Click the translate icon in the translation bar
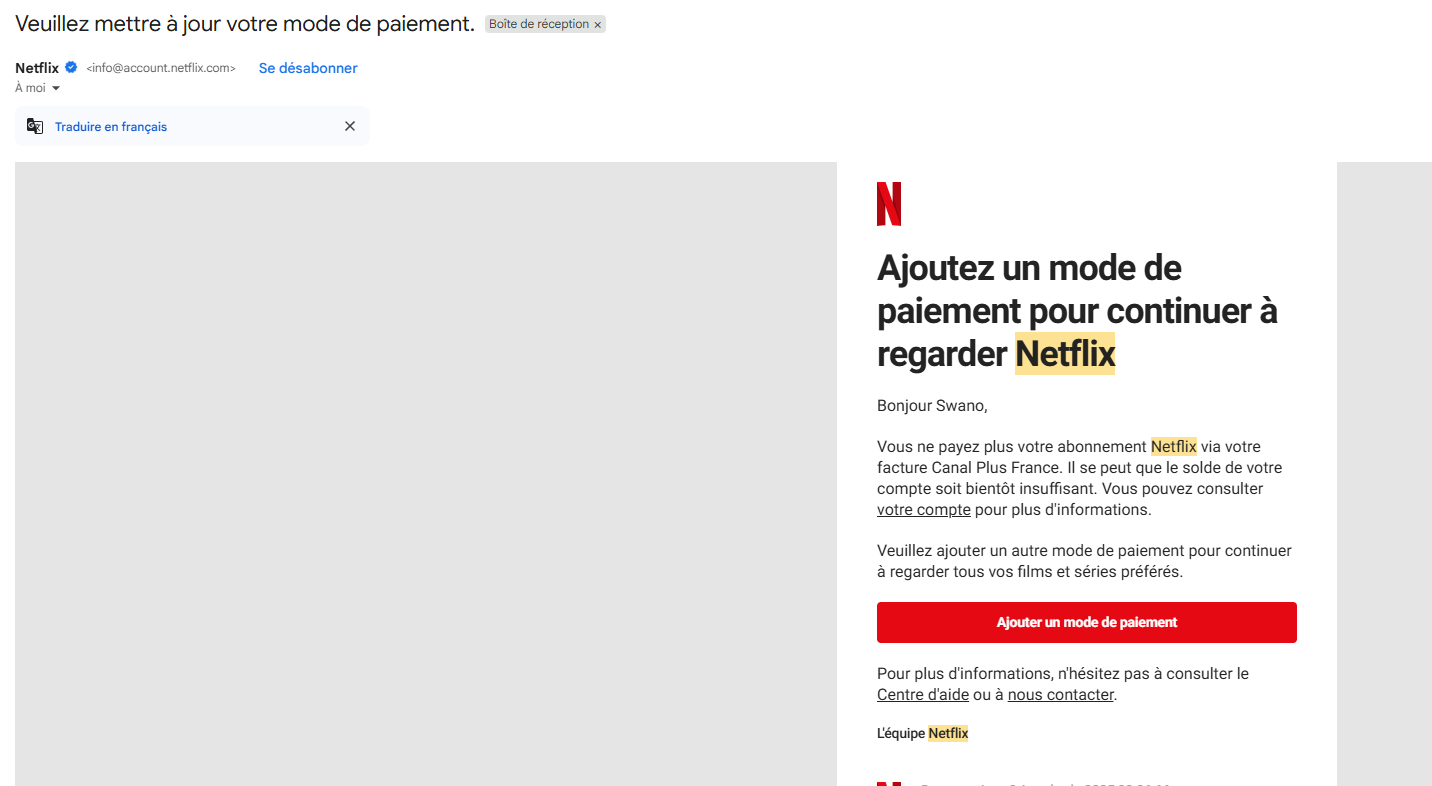Viewport: 1432px width, 786px height. coord(35,126)
